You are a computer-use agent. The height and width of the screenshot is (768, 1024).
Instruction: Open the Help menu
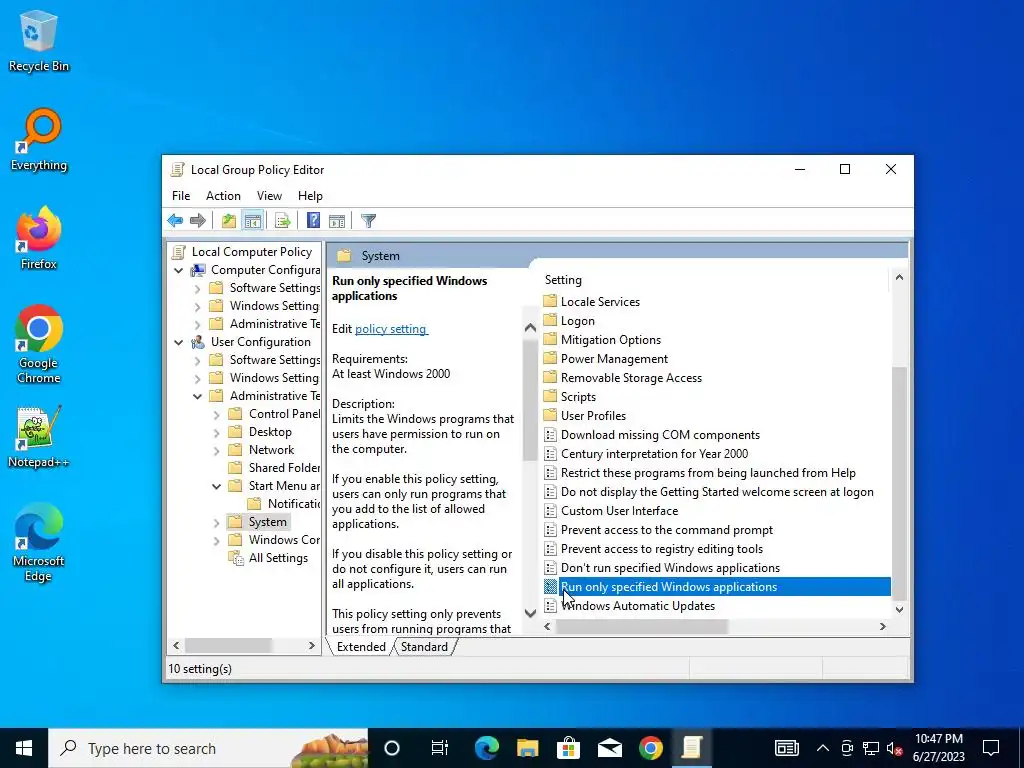pos(310,196)
